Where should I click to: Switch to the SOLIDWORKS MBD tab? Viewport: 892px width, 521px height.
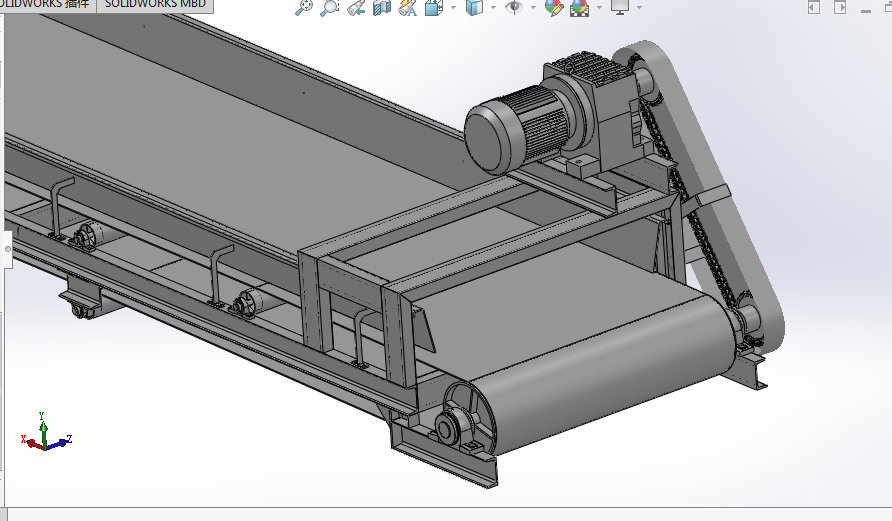coord(155,5)
